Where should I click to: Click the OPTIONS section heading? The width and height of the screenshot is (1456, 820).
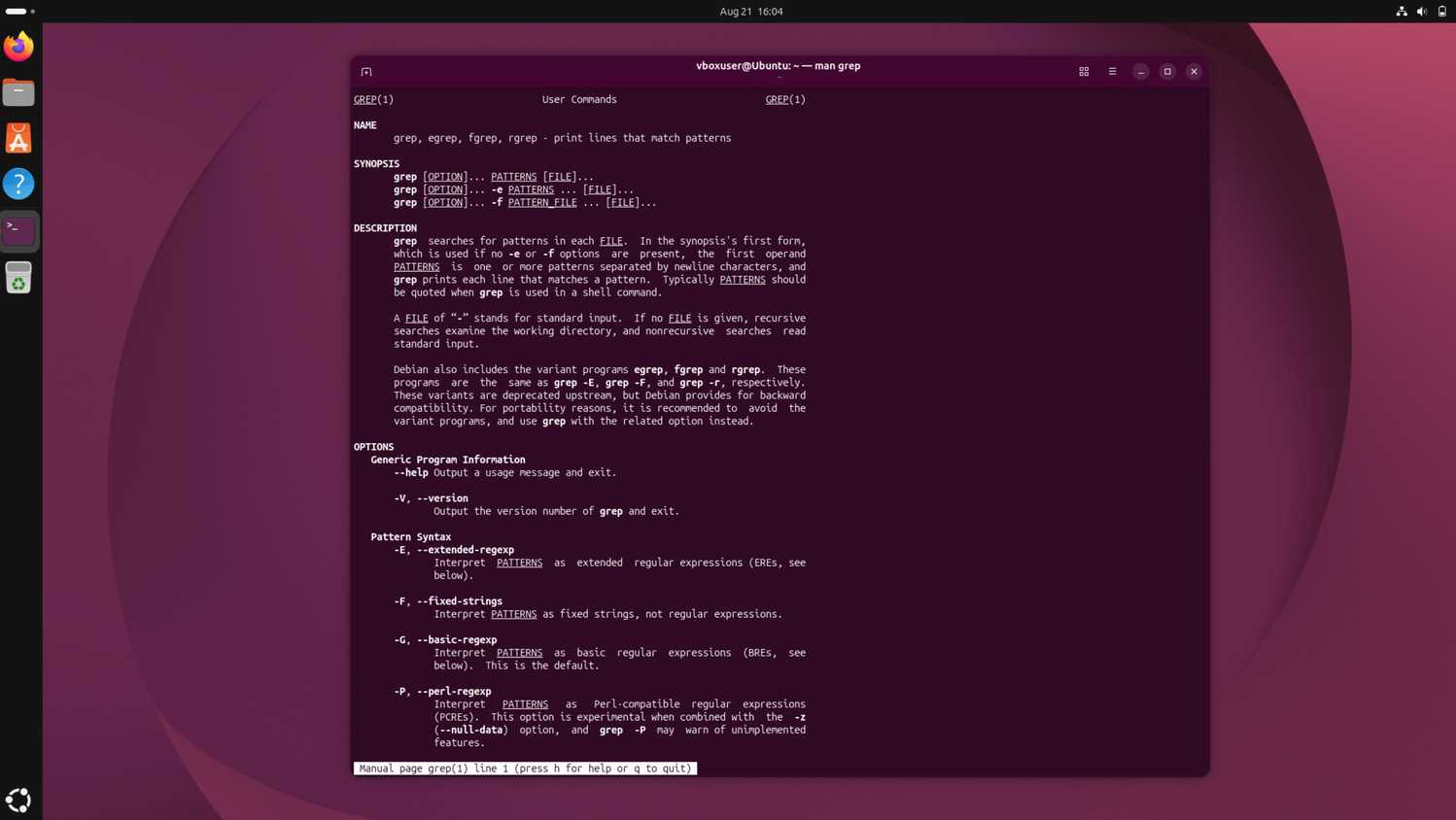tap(374, 447)
